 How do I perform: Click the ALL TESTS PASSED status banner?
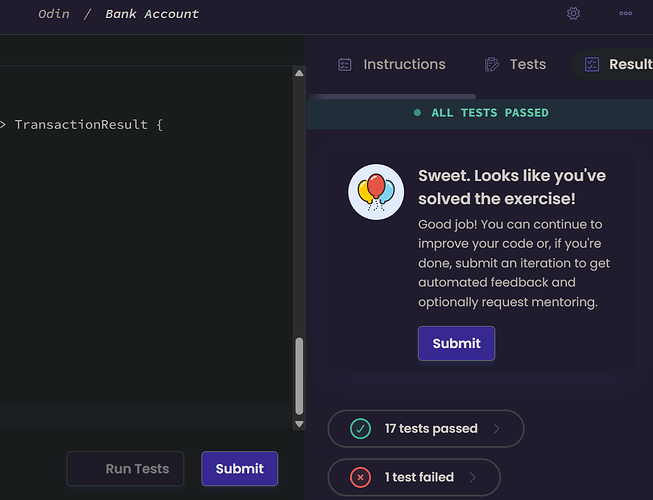tap(480, 113)
